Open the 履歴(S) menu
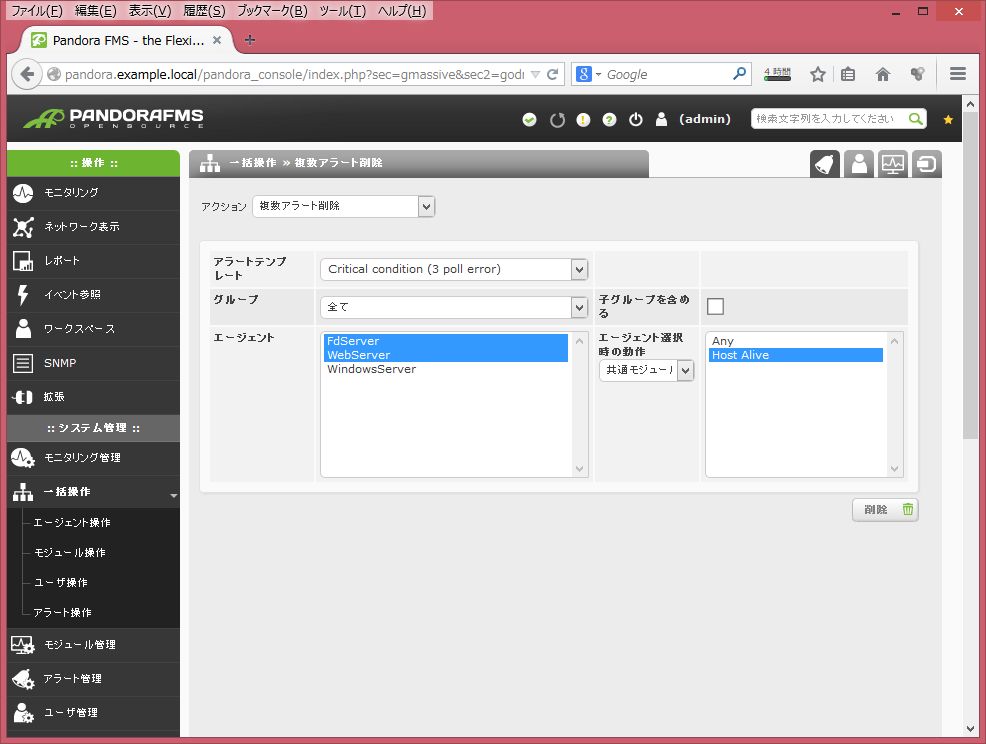Screen dimensions: 986x744 pyautogui.click(x=204, y=11)
